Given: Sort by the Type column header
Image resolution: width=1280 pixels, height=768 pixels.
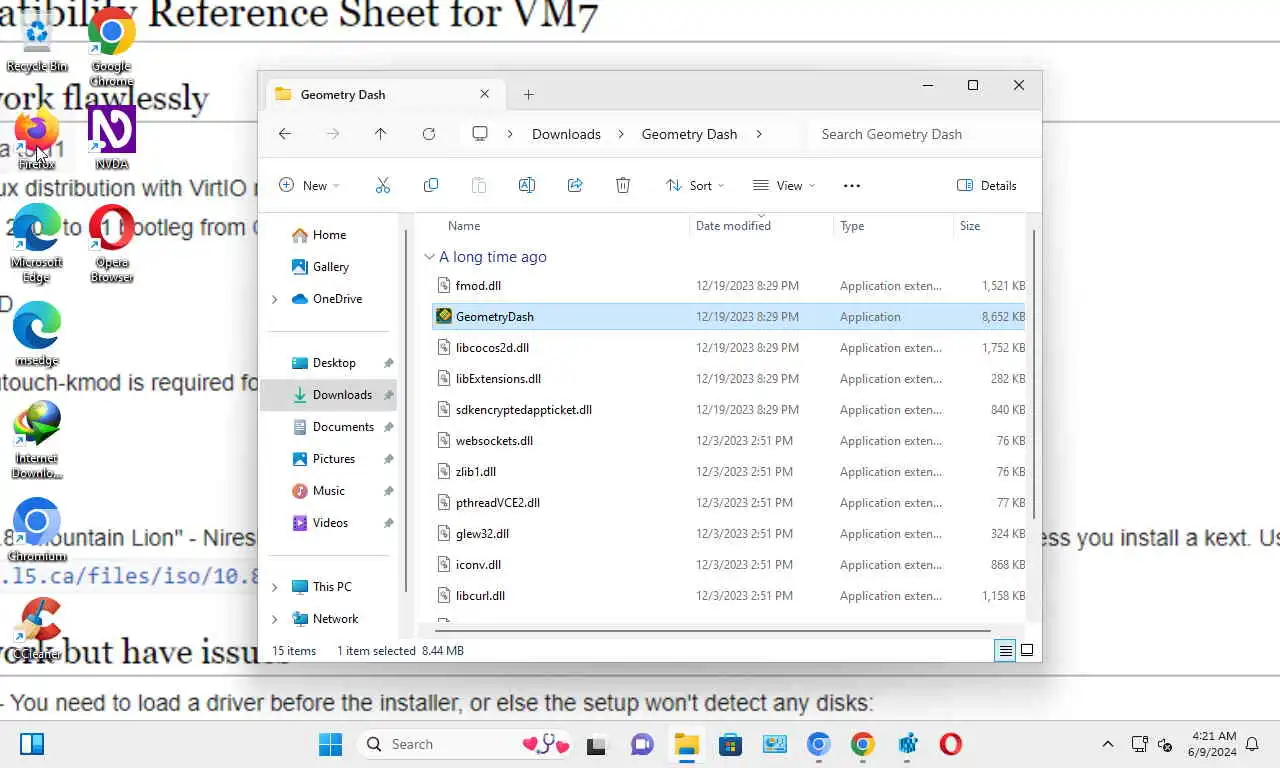Looking at the screenshot, I should click(x=892, y=226).
